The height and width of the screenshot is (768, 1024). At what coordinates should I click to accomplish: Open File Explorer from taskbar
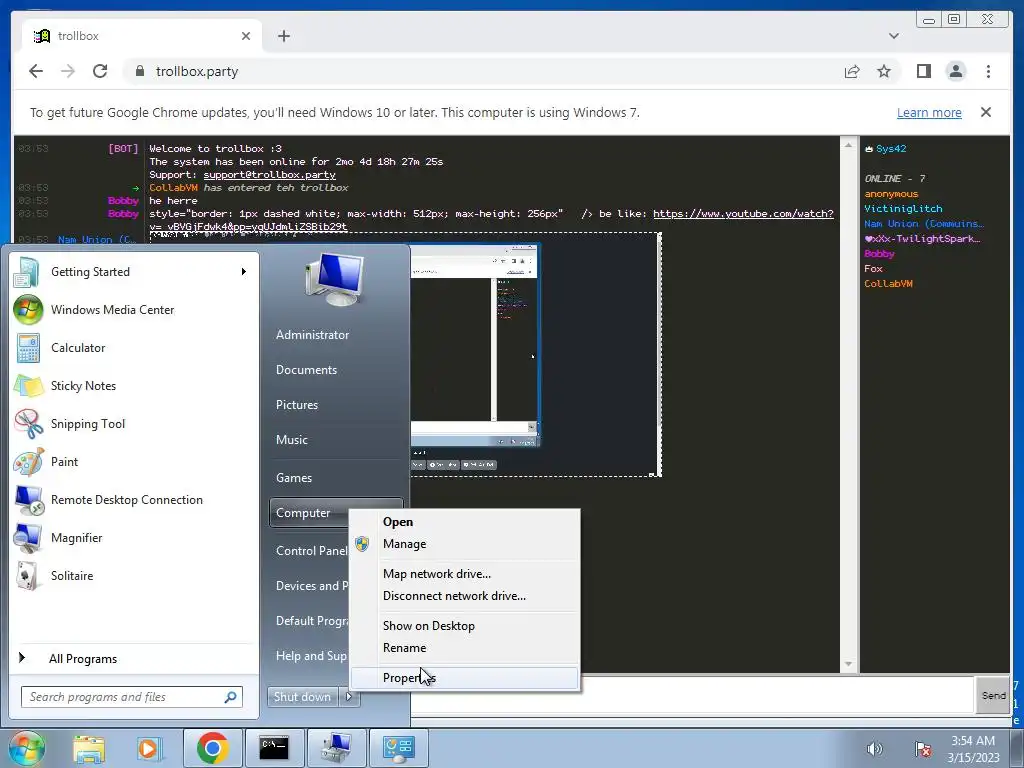89,748
